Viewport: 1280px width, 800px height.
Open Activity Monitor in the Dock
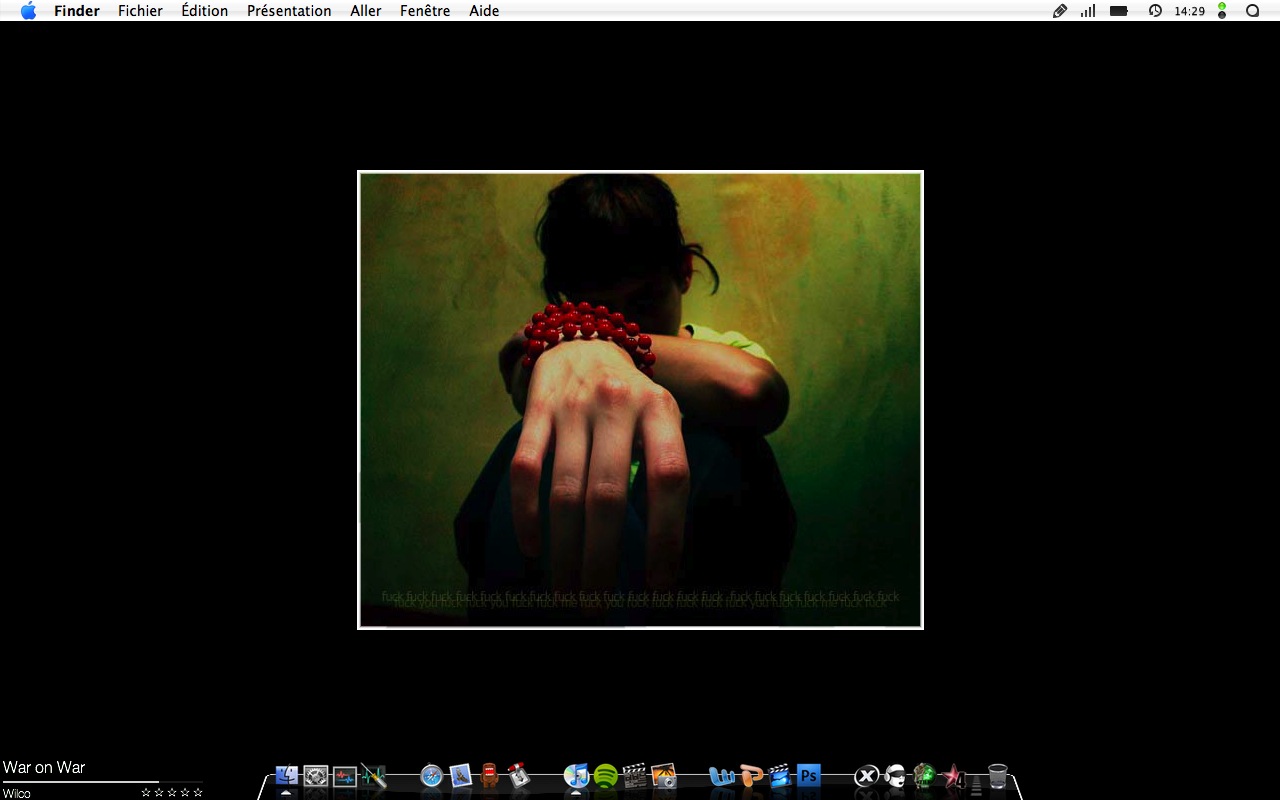coord(345,776)
